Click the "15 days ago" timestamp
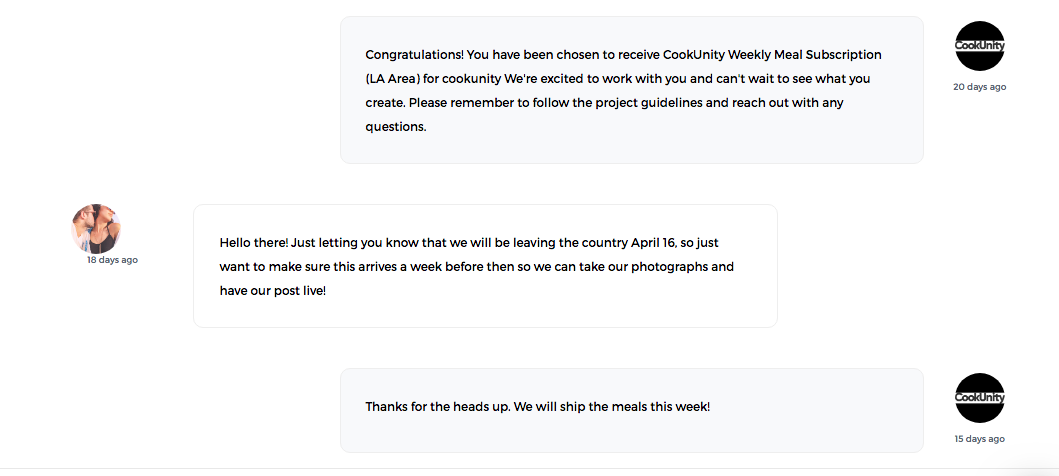 (979, 439)
